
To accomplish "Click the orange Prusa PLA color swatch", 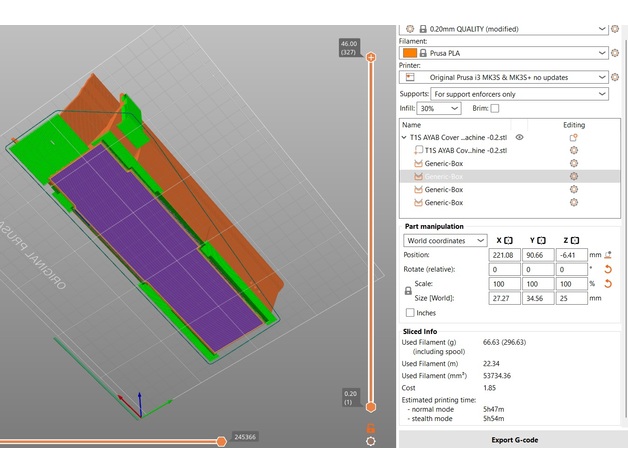I will (409, 52).
